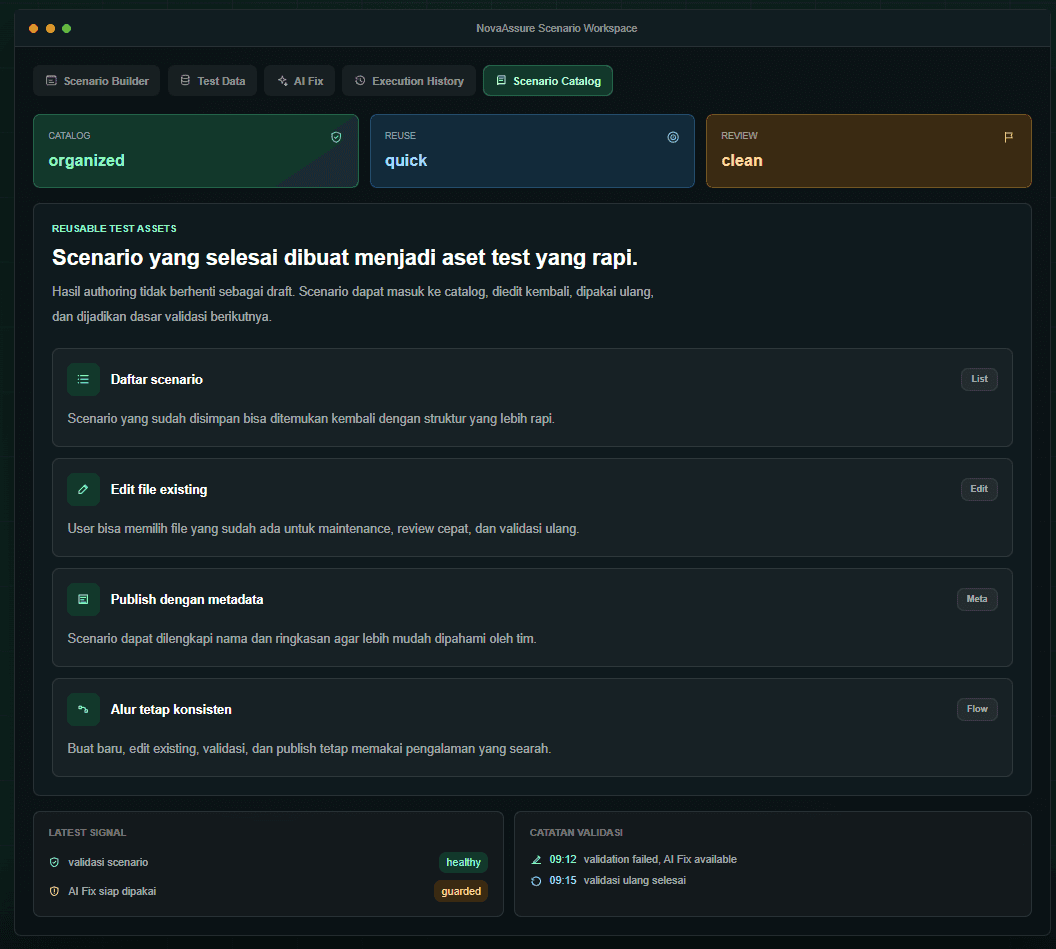Click the list icon beside Daftar scenario
Screen dimensions: 1056x949
[84, 379]
